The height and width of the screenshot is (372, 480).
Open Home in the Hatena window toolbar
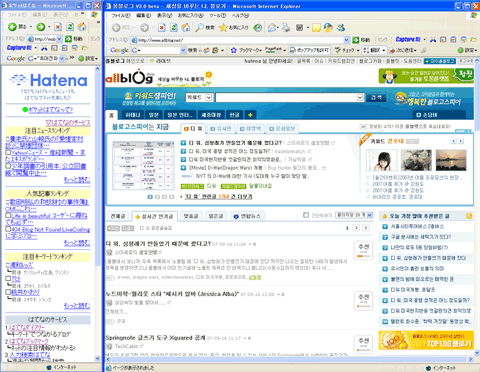(82, 27)
